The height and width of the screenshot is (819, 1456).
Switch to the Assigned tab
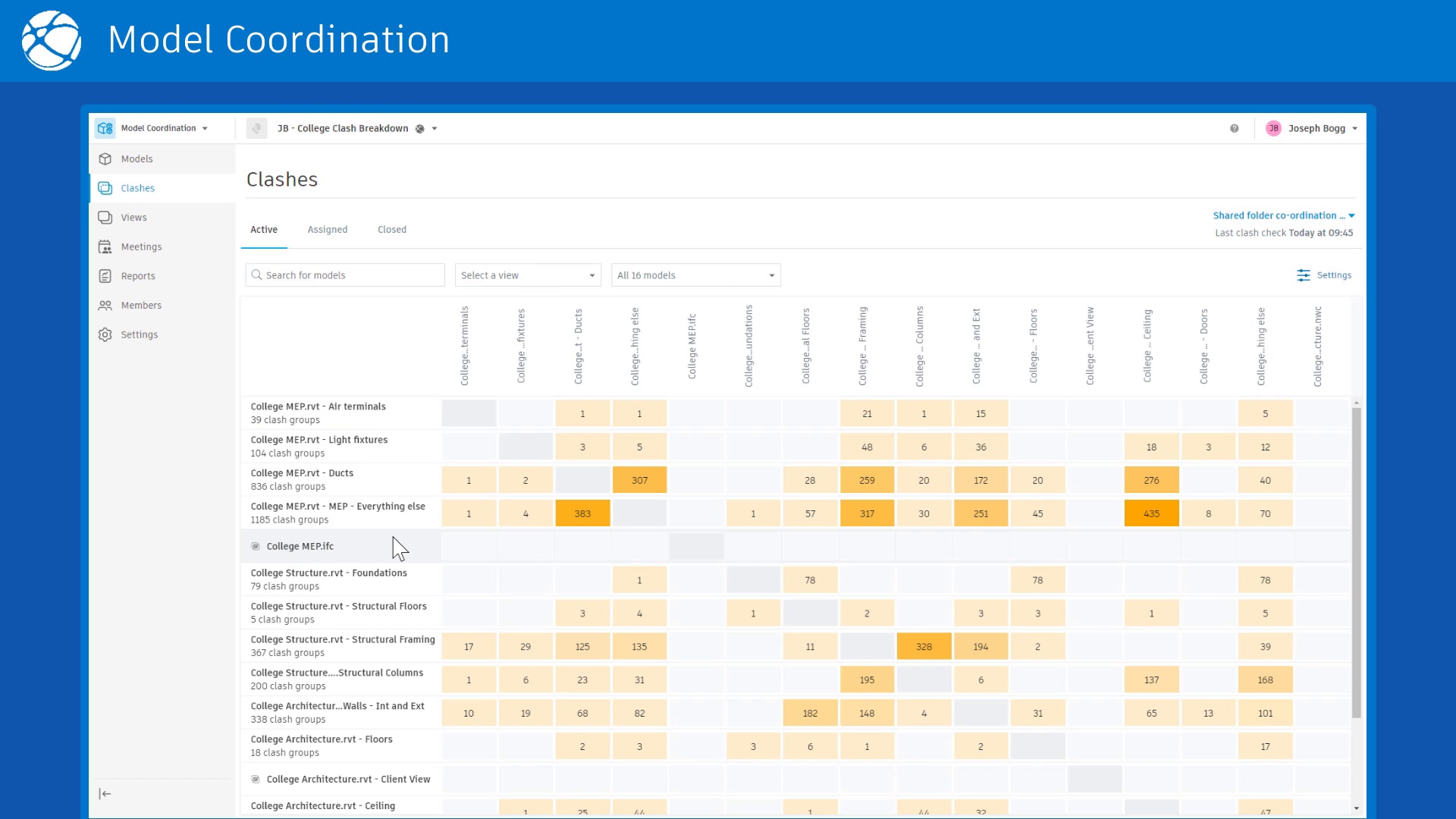click(328, 230)
